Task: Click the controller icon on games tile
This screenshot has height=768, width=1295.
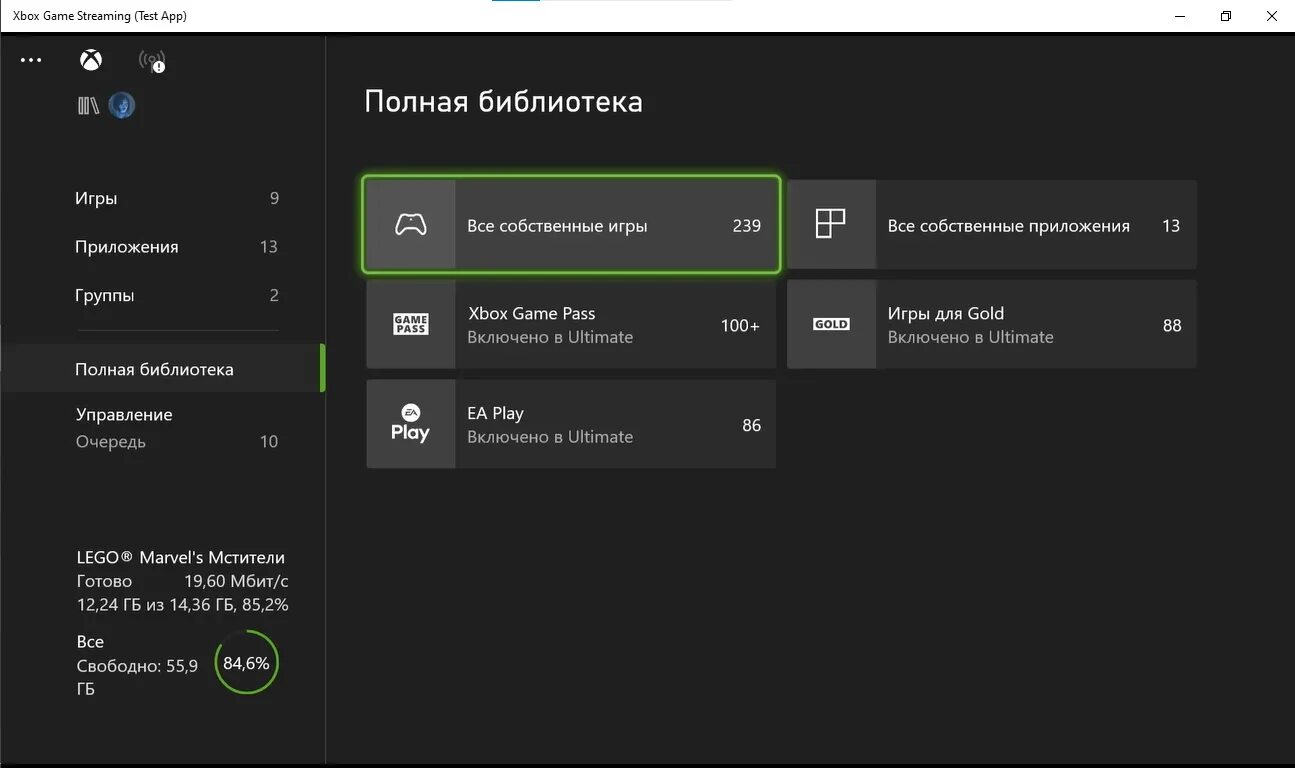Action: (x=411, y=225)
